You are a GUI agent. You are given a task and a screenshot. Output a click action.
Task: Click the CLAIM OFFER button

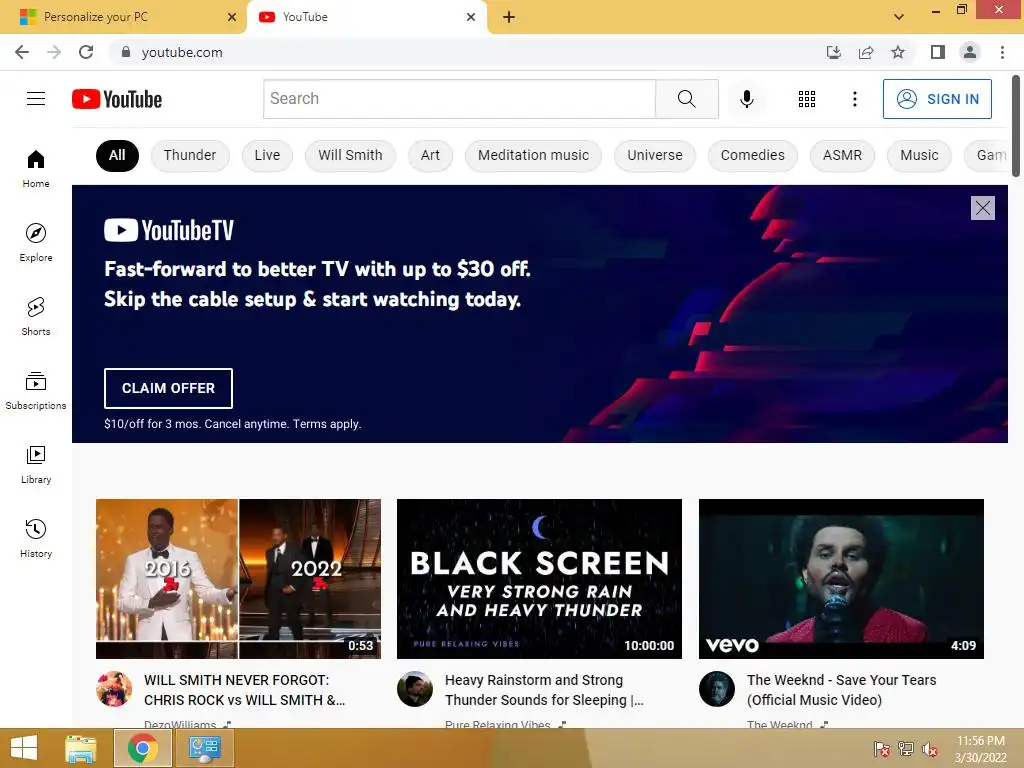click(168, 388)
